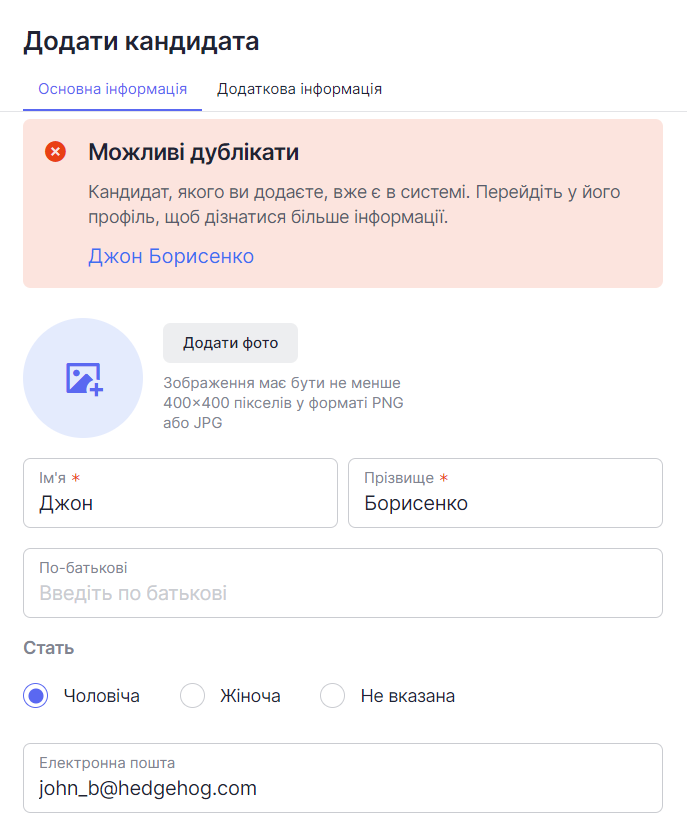Switch to the Основна інформація tab
The width and height of the screenshot is (687, 817).
coord(113,89)
